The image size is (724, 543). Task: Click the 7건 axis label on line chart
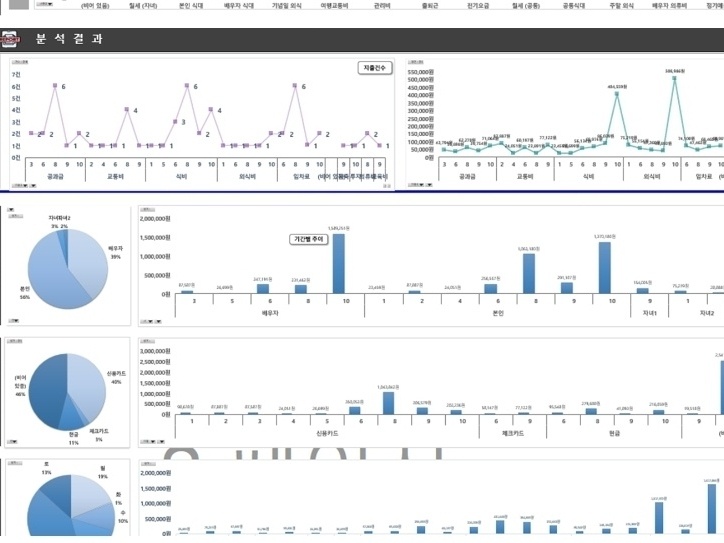coord(16,74)
